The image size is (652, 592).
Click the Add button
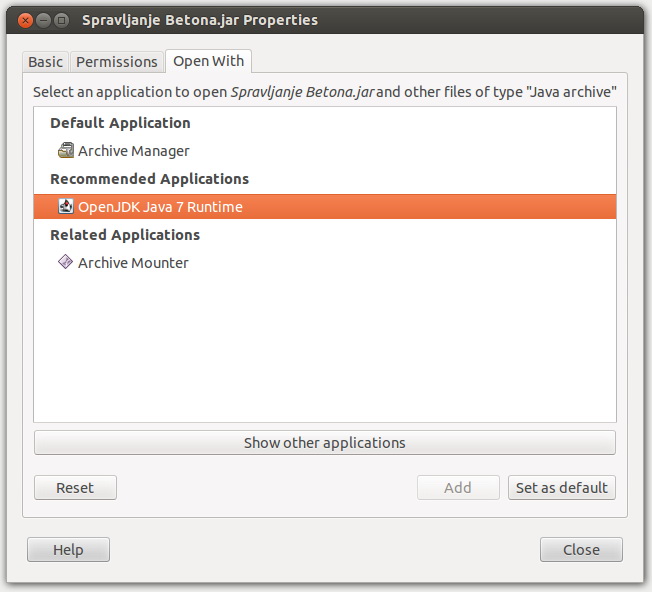(x=458, y=488)
